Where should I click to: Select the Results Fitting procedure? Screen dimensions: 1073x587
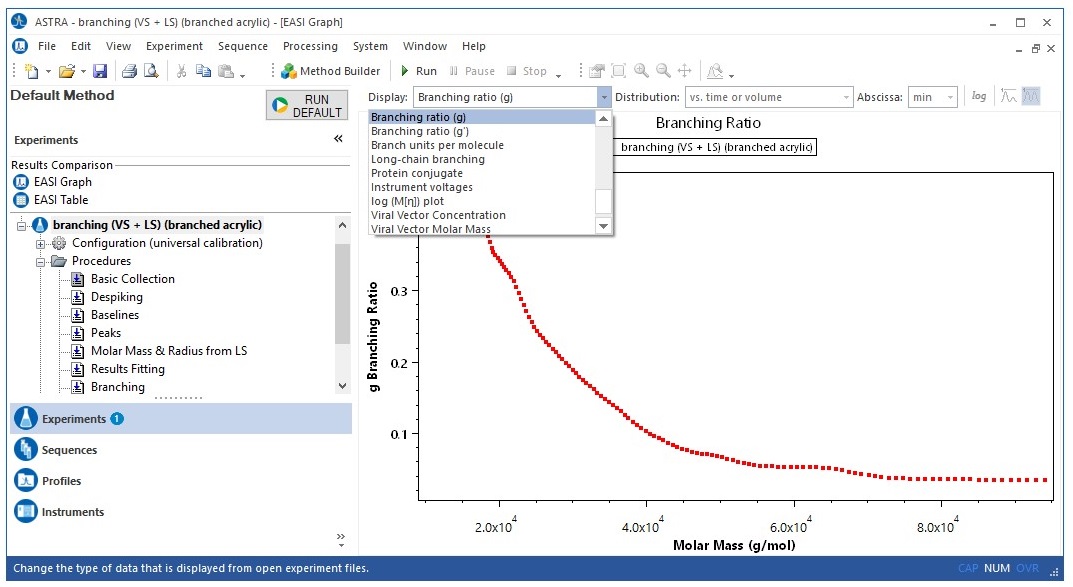[x=128, y=369]
